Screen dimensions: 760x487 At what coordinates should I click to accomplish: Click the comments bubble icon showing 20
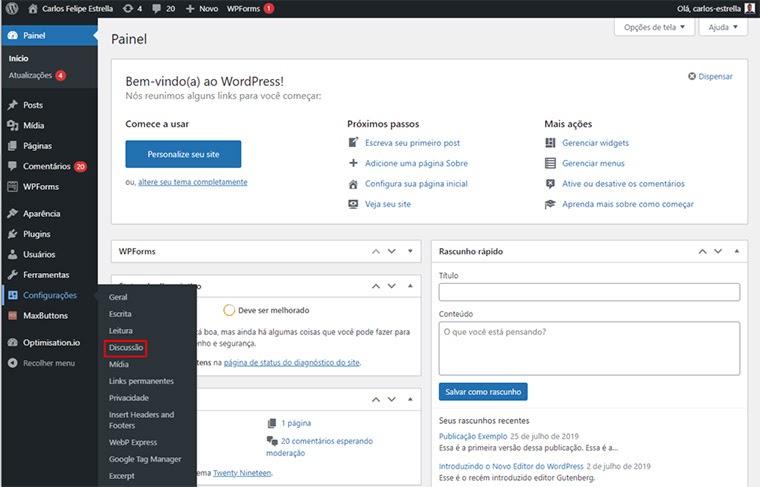pos(155,8)
